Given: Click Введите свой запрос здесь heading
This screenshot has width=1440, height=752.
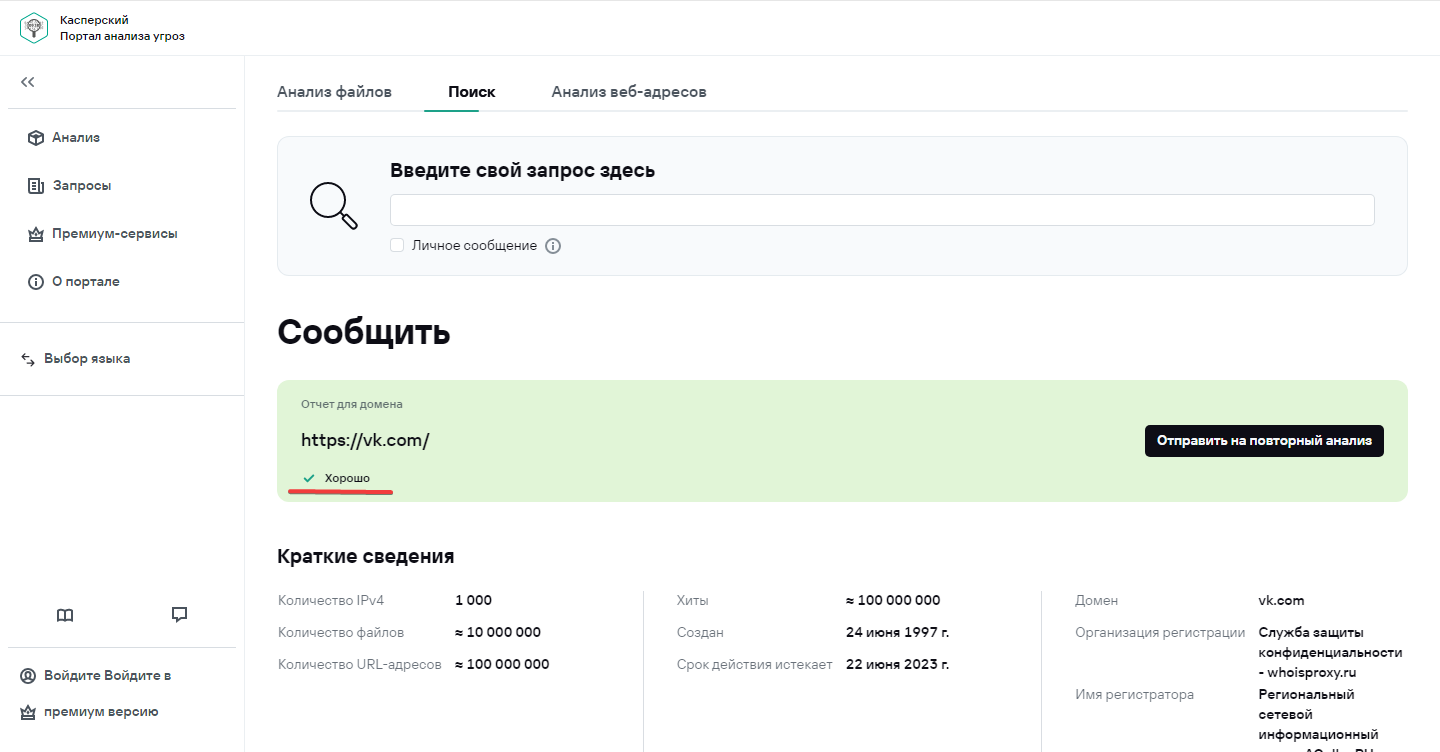Looking at the screenshot, I should [x=522, y=170].
